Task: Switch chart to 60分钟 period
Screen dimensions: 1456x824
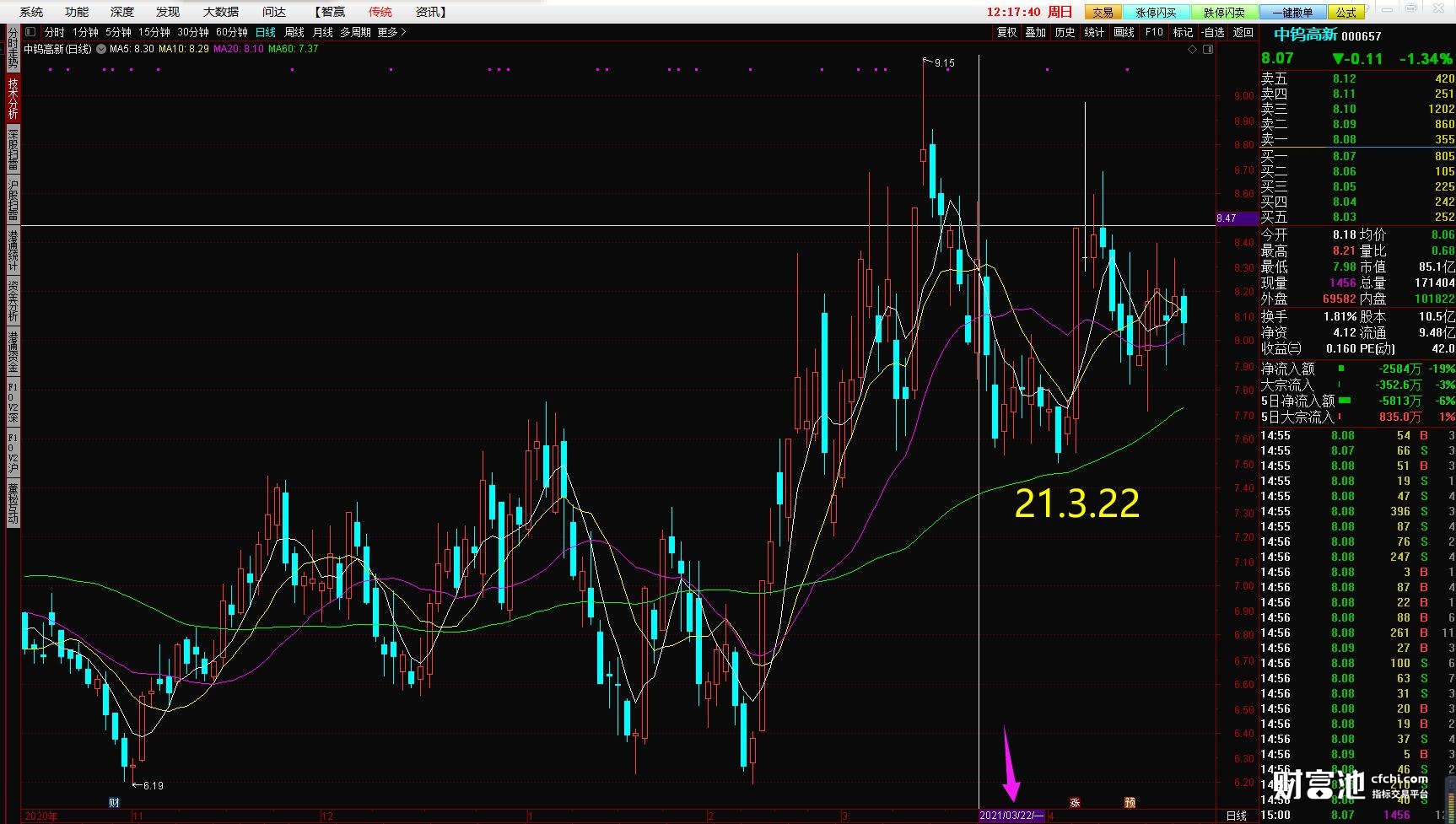Action: [232, 32]
